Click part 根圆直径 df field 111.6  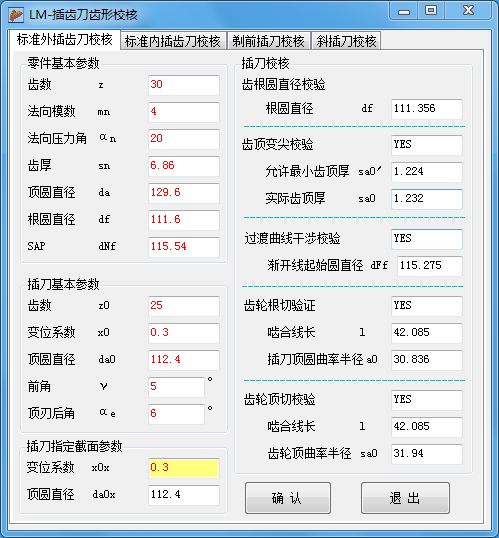[x=184, y=220]
